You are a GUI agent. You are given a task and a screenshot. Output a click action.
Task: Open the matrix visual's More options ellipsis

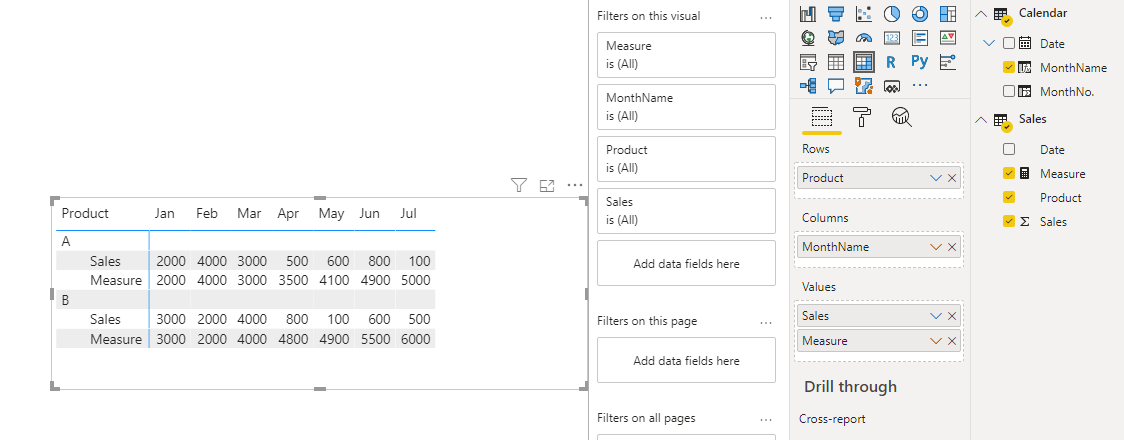(575, 186)
